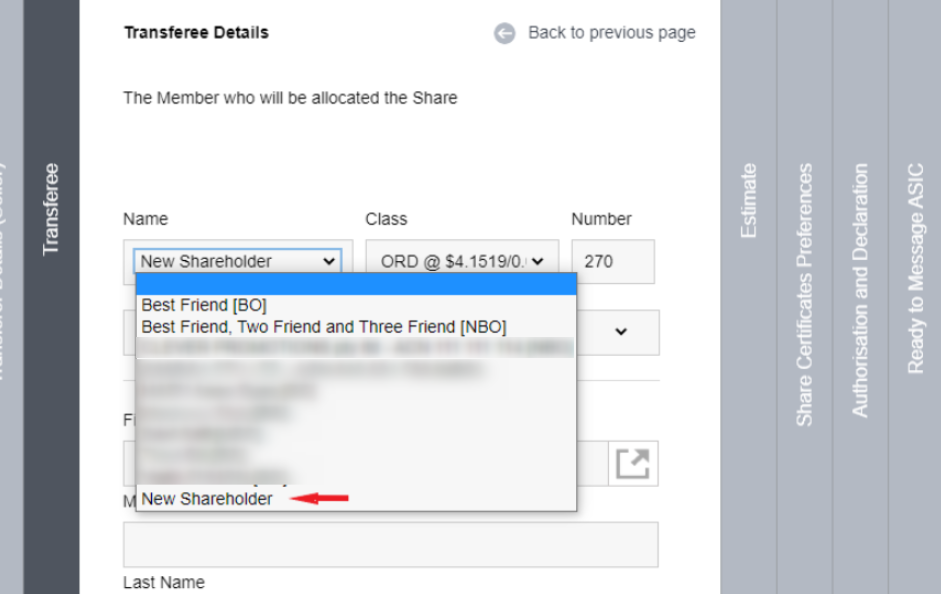
Task: Click the circular back arrow icon
Action: 504,32
